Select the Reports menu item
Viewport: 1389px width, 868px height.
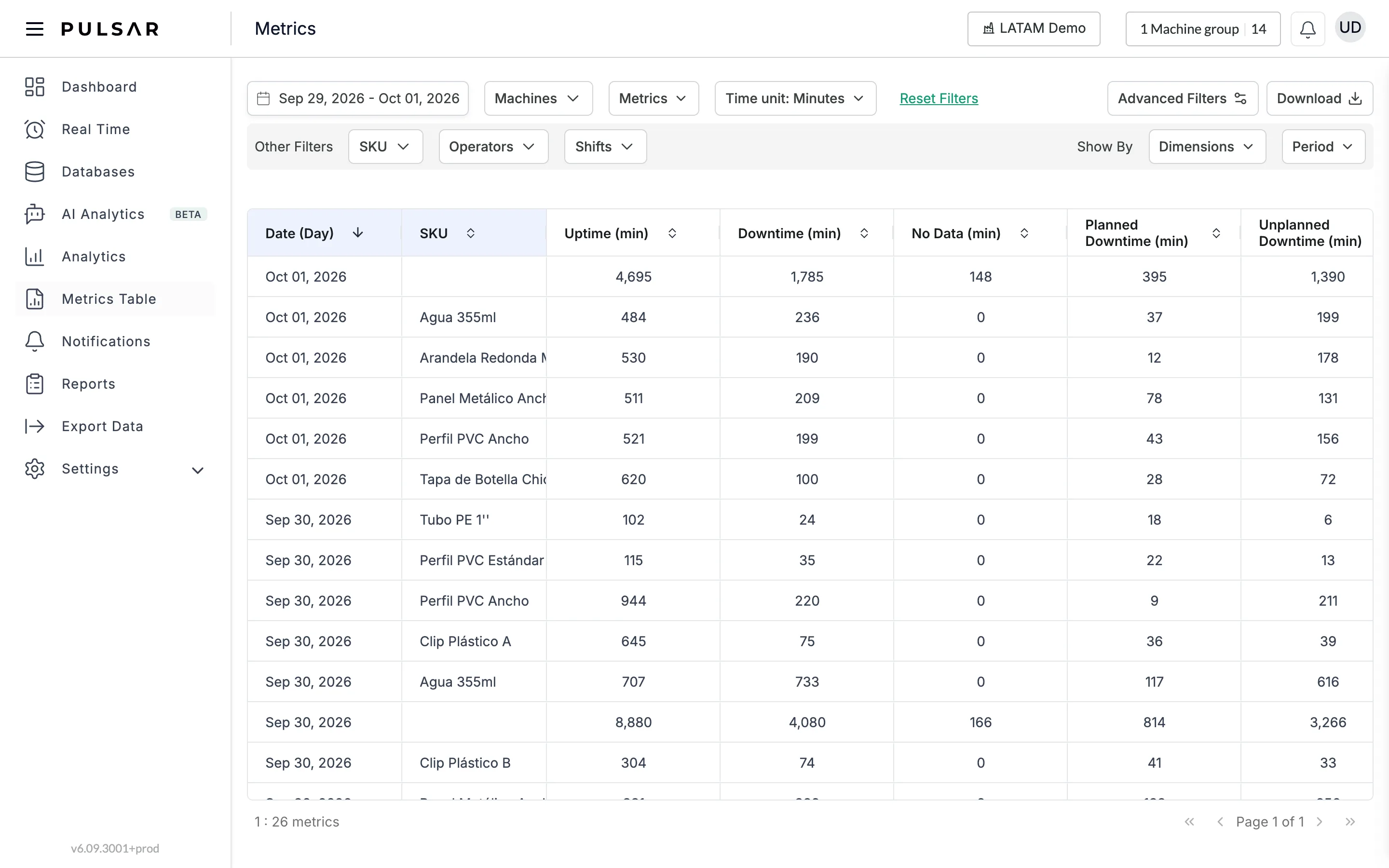pos(115,384)
